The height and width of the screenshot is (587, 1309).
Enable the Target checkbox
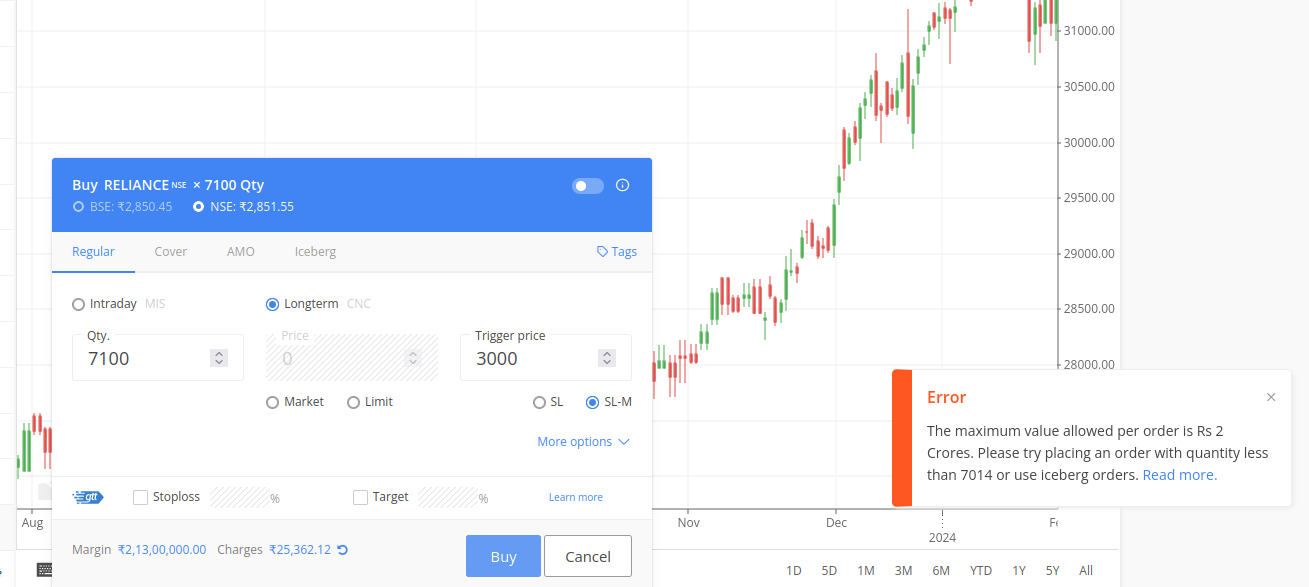click(x=361, y=497)
